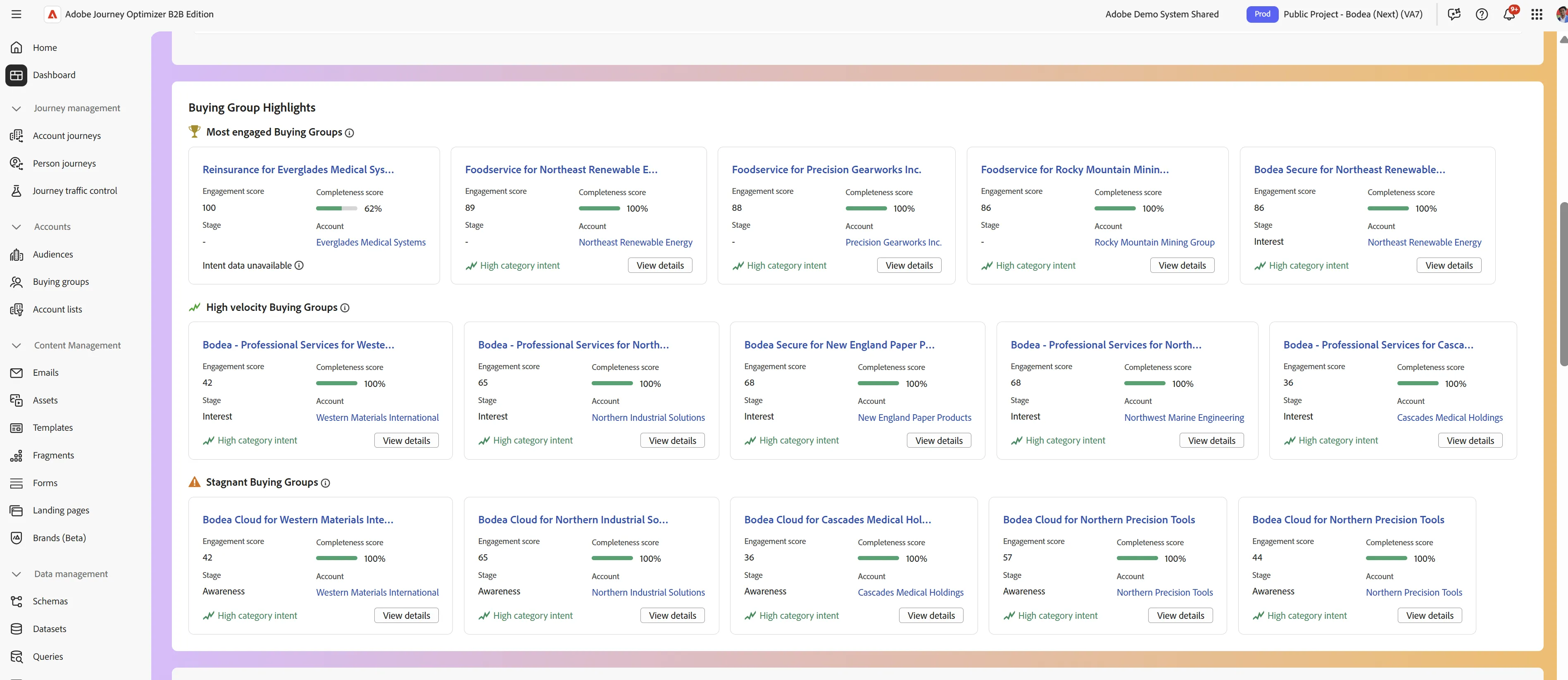Click the Home icon in the sidebar
Viewport: 1568px width, 680px height.
[x=17, y=48]
